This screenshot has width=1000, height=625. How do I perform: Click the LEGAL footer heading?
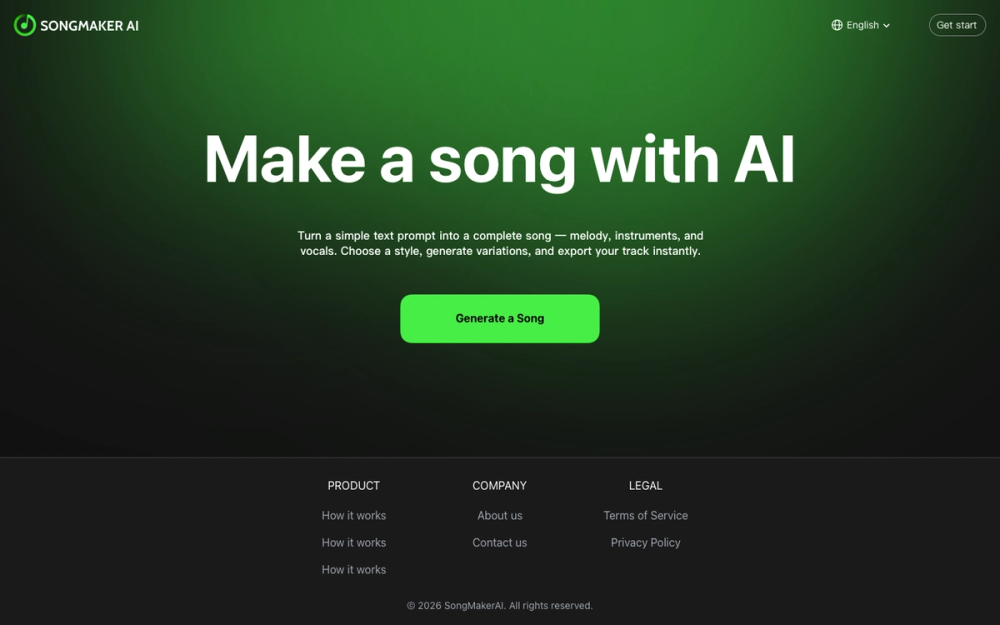(645, 485)
